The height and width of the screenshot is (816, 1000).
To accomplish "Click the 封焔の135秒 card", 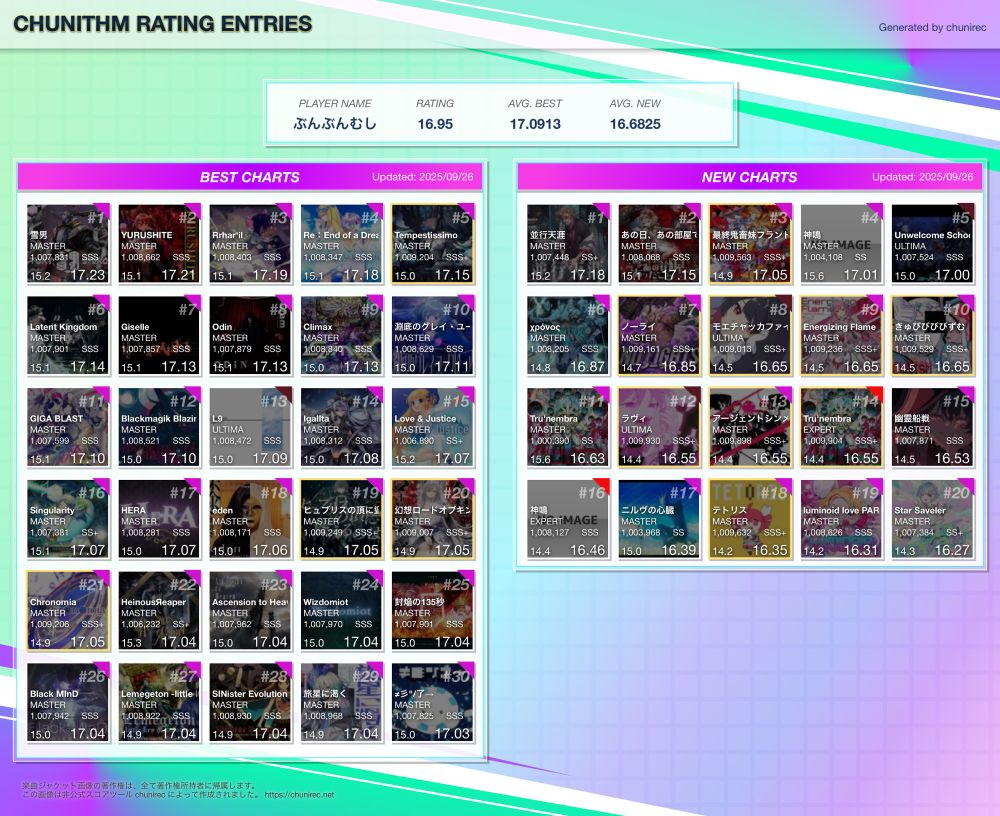I will point(433,611).
